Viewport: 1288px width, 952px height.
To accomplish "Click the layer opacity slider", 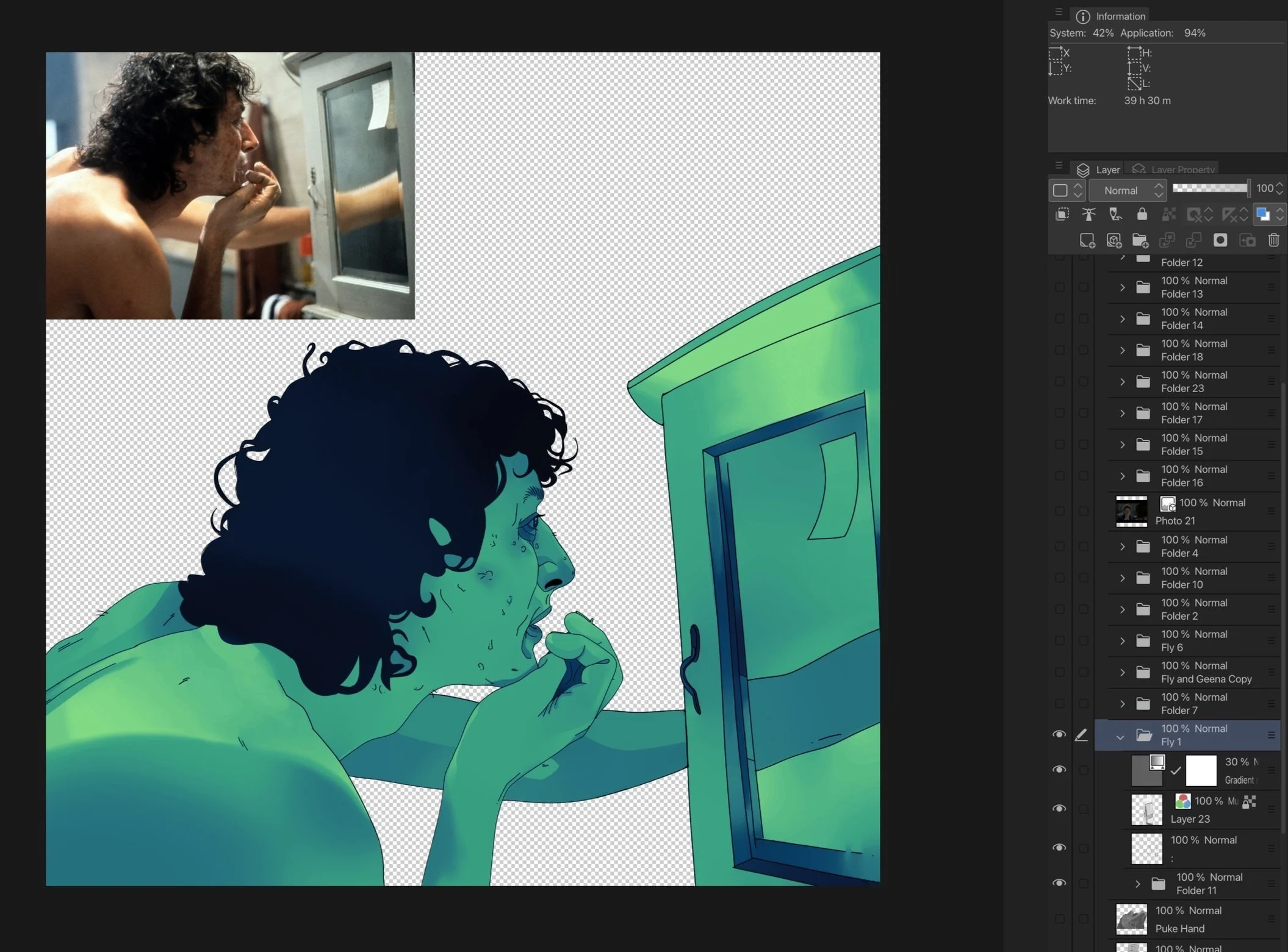I will [x=1211, y=188].
